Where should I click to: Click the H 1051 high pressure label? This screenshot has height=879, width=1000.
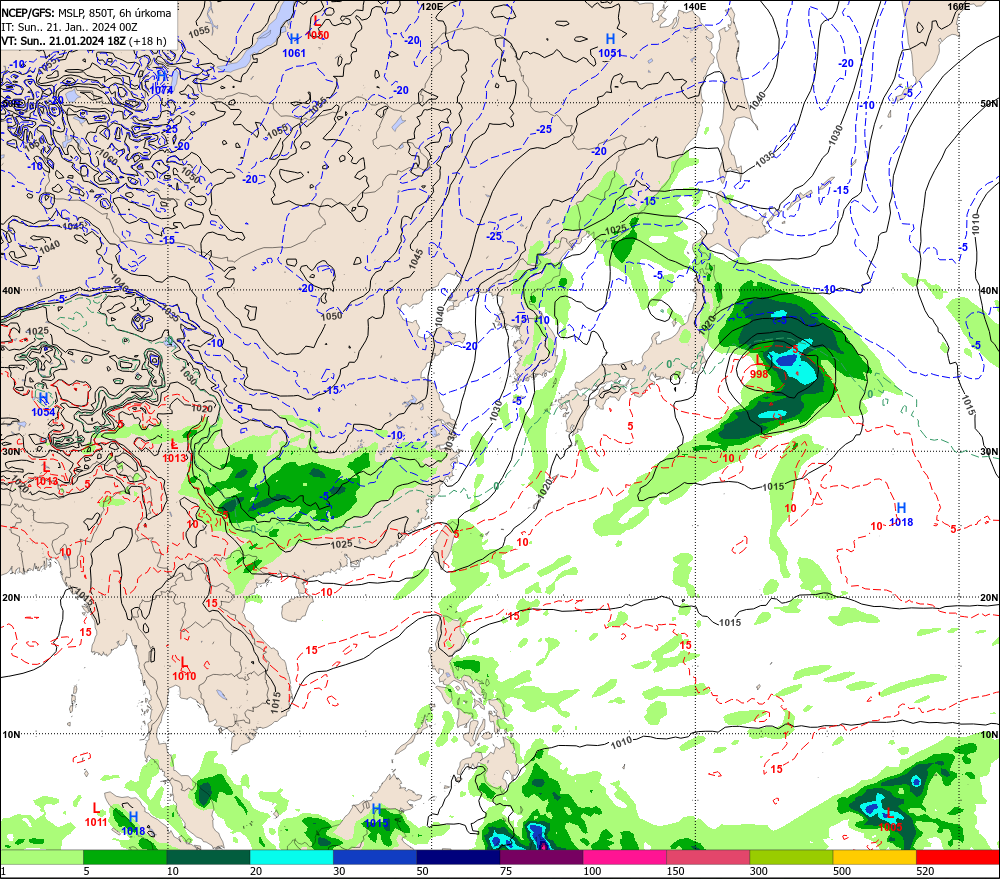coord(610,46)
